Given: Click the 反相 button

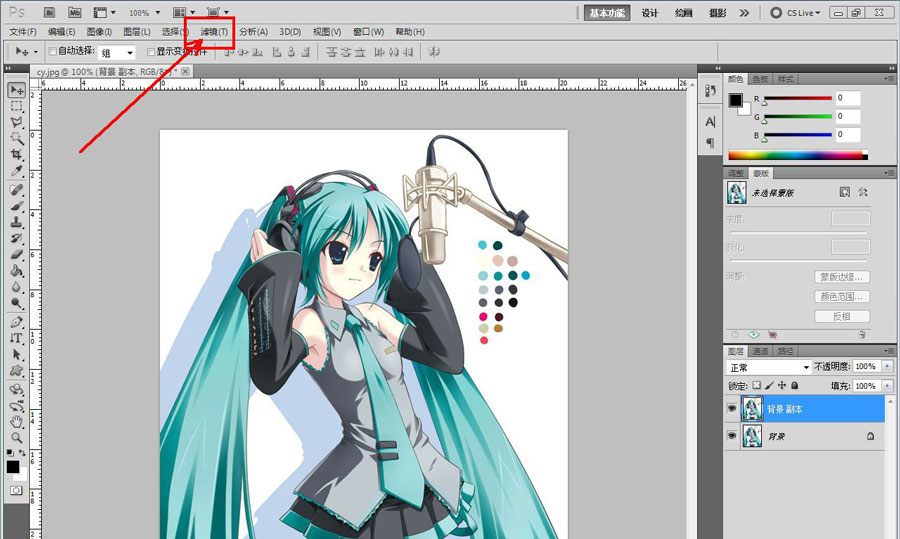Looking at the screenshot, I should click(x=841, y=316).
